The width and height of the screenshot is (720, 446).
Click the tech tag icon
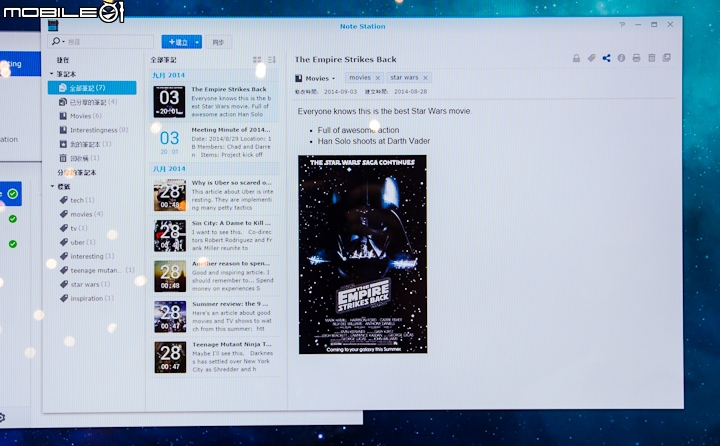(64, 200)
